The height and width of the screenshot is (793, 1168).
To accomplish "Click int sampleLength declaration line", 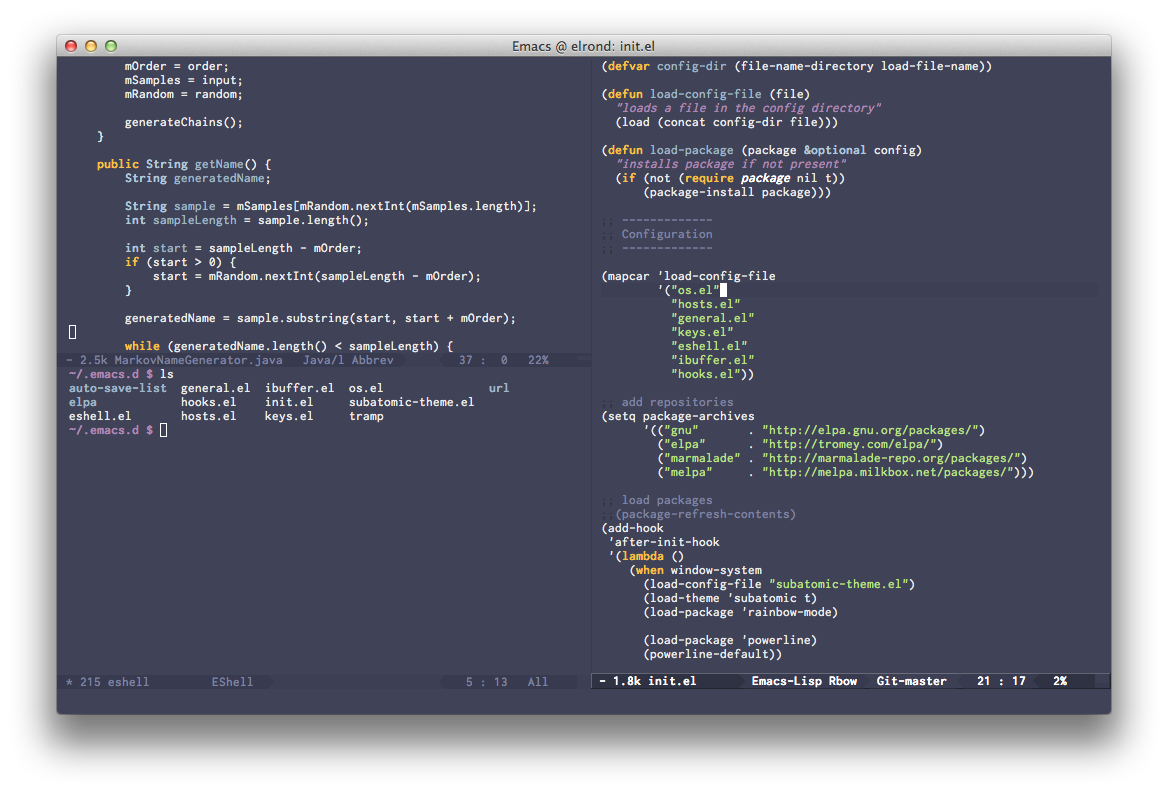I will coord(247,220).
